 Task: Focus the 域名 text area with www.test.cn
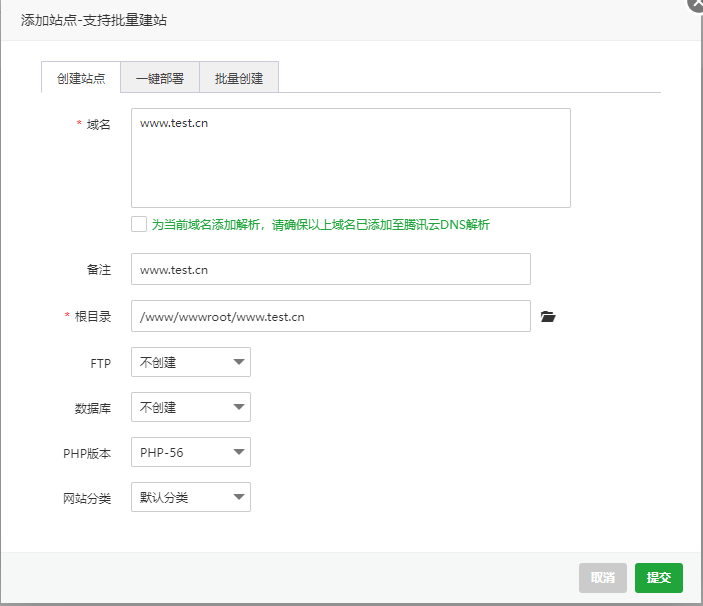pos(351,158)
